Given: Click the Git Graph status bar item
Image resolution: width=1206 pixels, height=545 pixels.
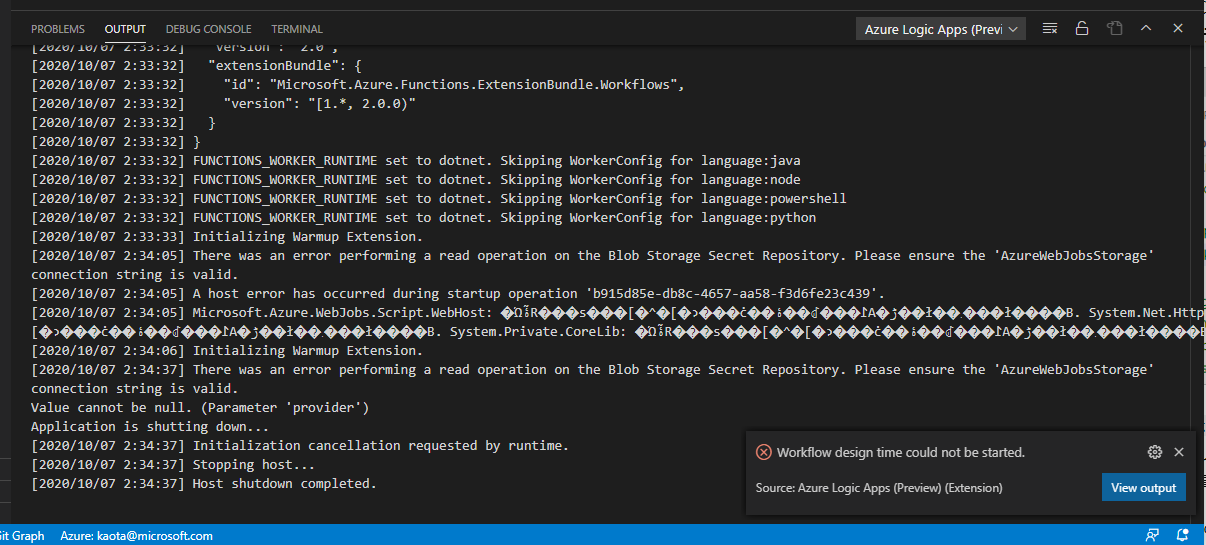Looking at the screenshot, I should (x=22, y=536).
